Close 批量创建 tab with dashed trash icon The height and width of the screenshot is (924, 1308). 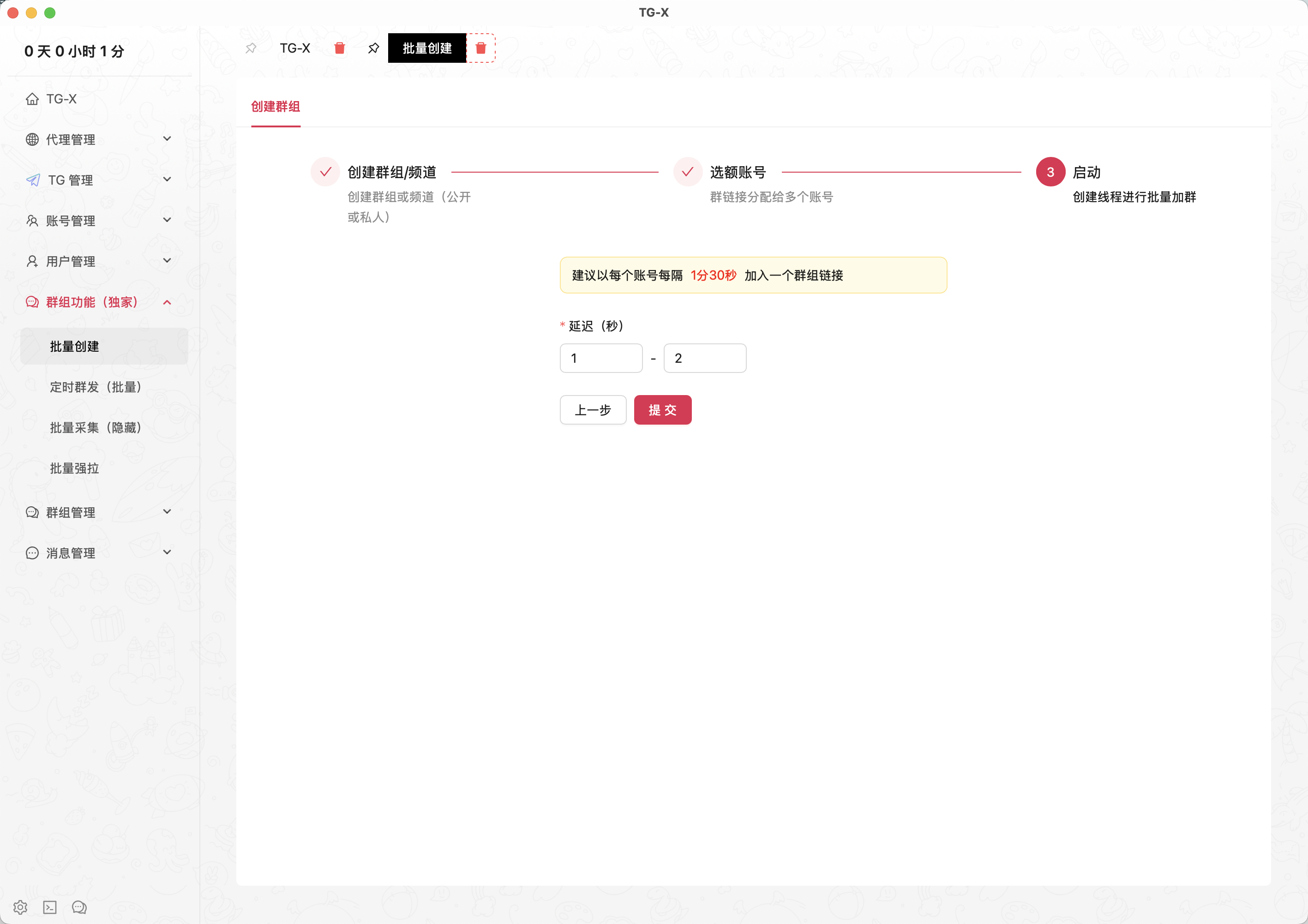481,48
